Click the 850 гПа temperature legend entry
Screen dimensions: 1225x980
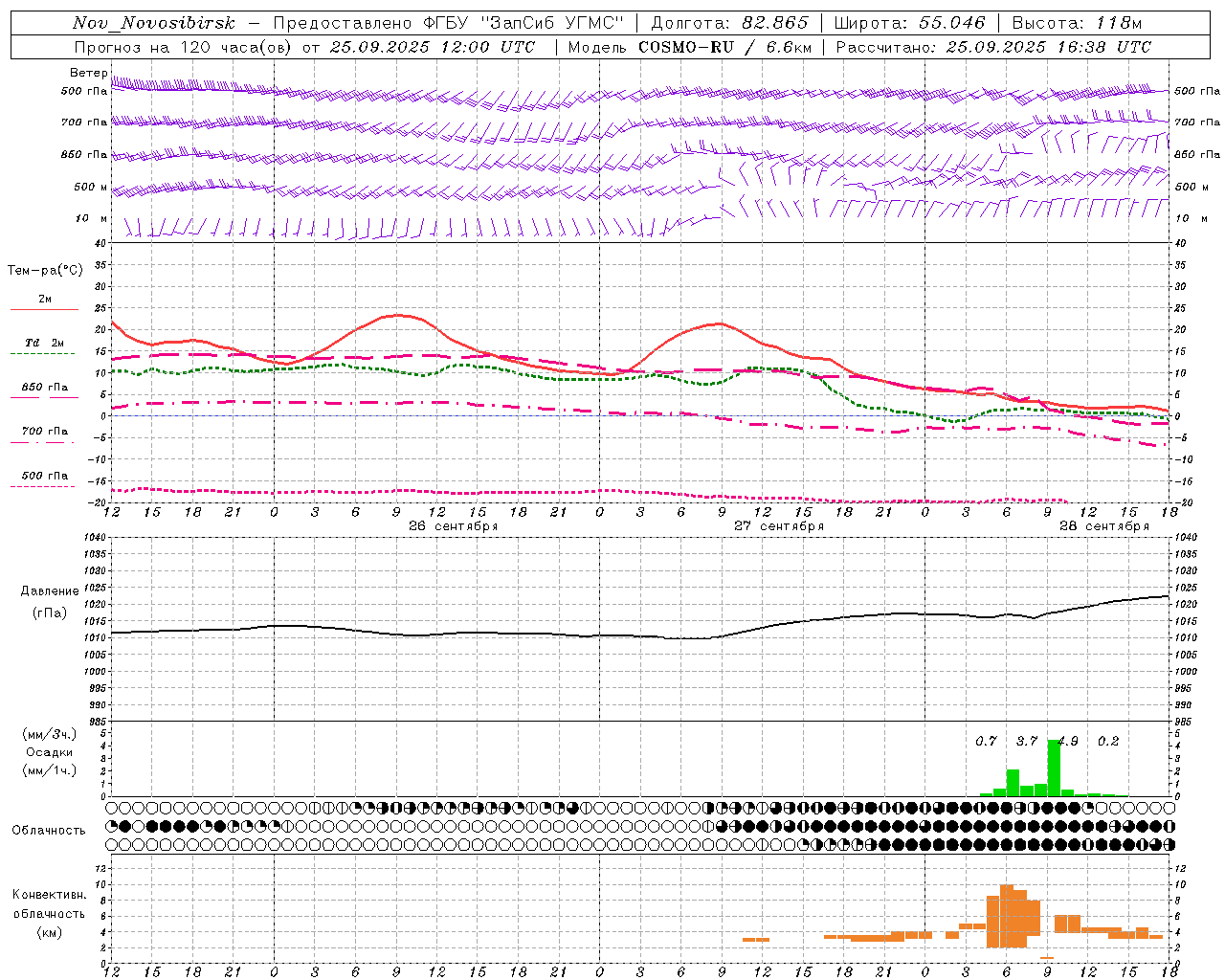(x=44, y=388)
